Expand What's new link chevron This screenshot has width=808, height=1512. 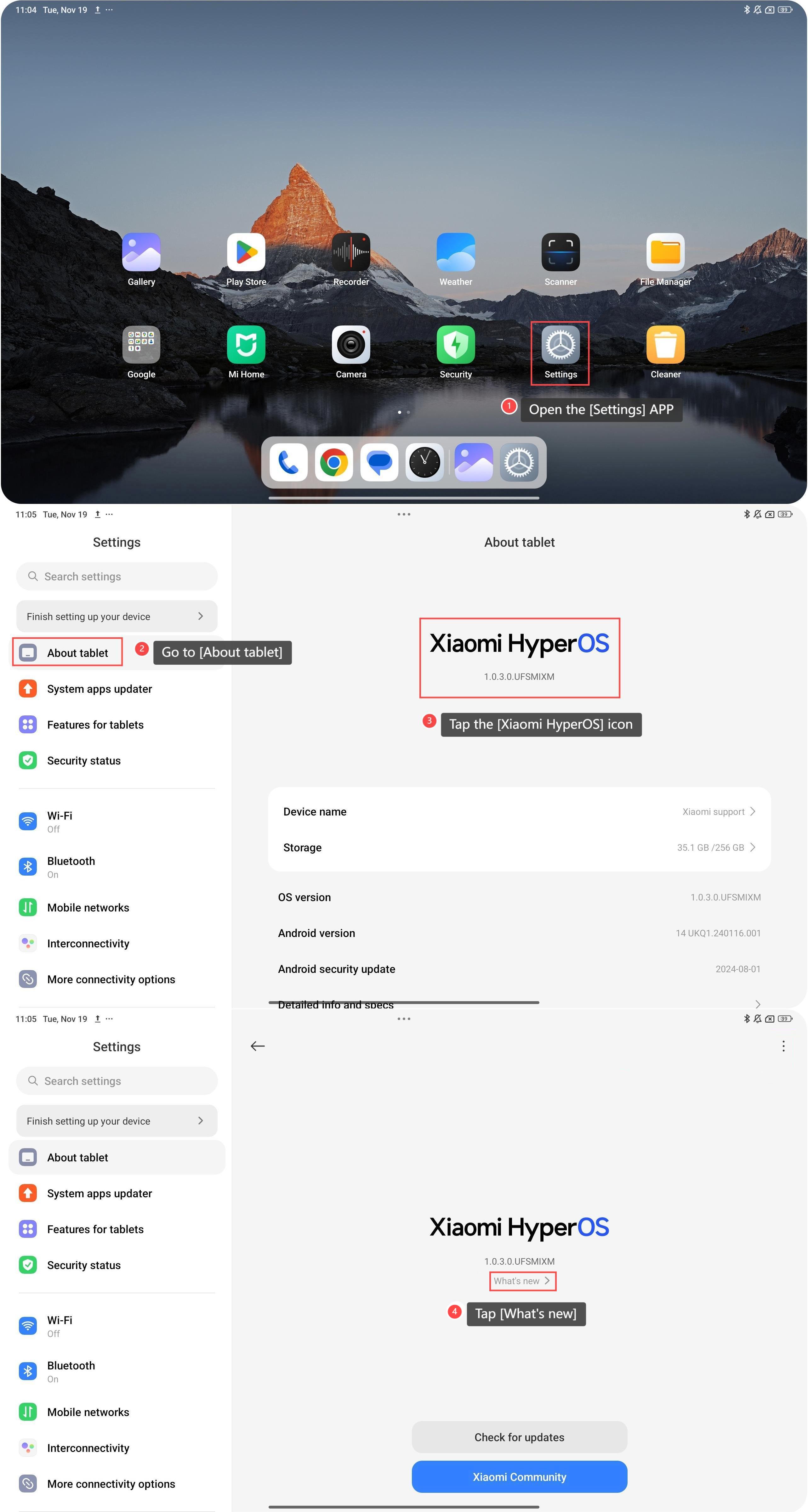tap(547, 1280)
